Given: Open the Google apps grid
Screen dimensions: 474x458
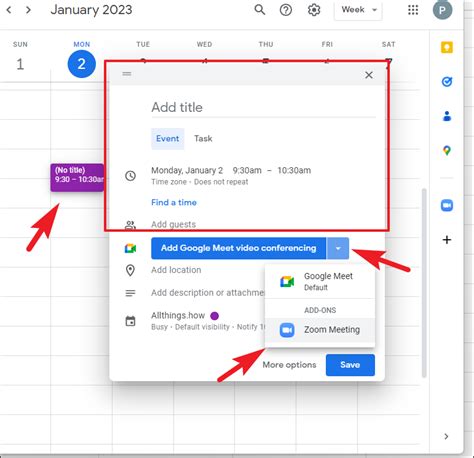Looking at the screenshot, I should pyautogui.click(x=413, y=10).
